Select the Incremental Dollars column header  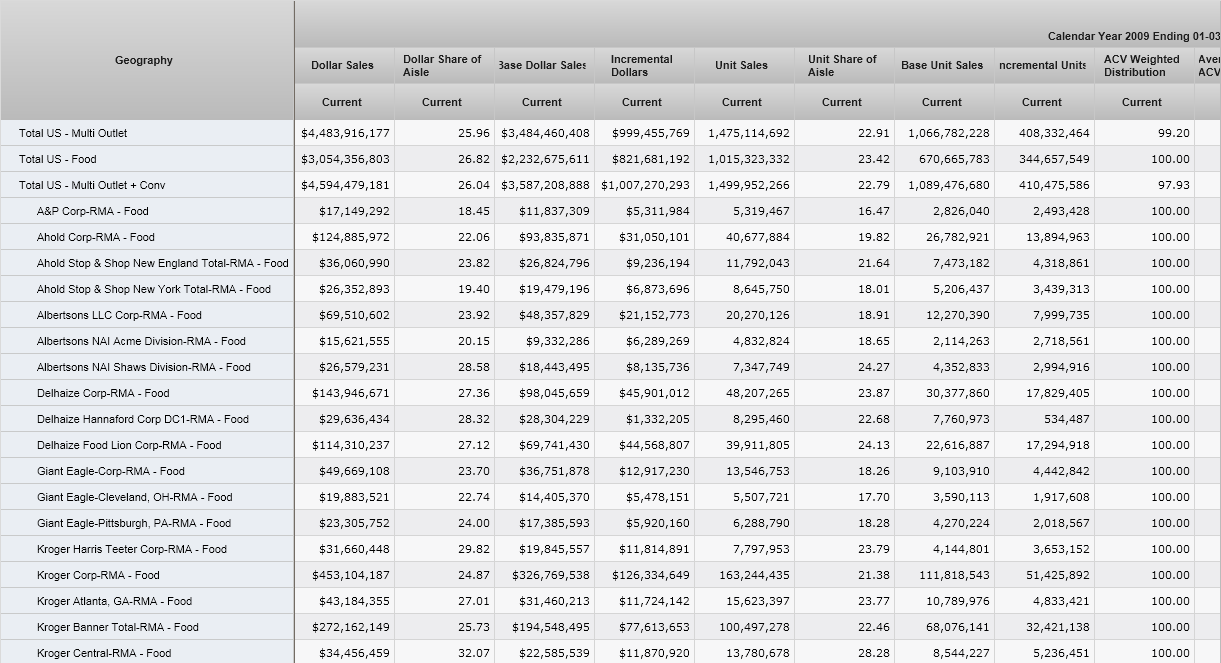coord(642,66)
